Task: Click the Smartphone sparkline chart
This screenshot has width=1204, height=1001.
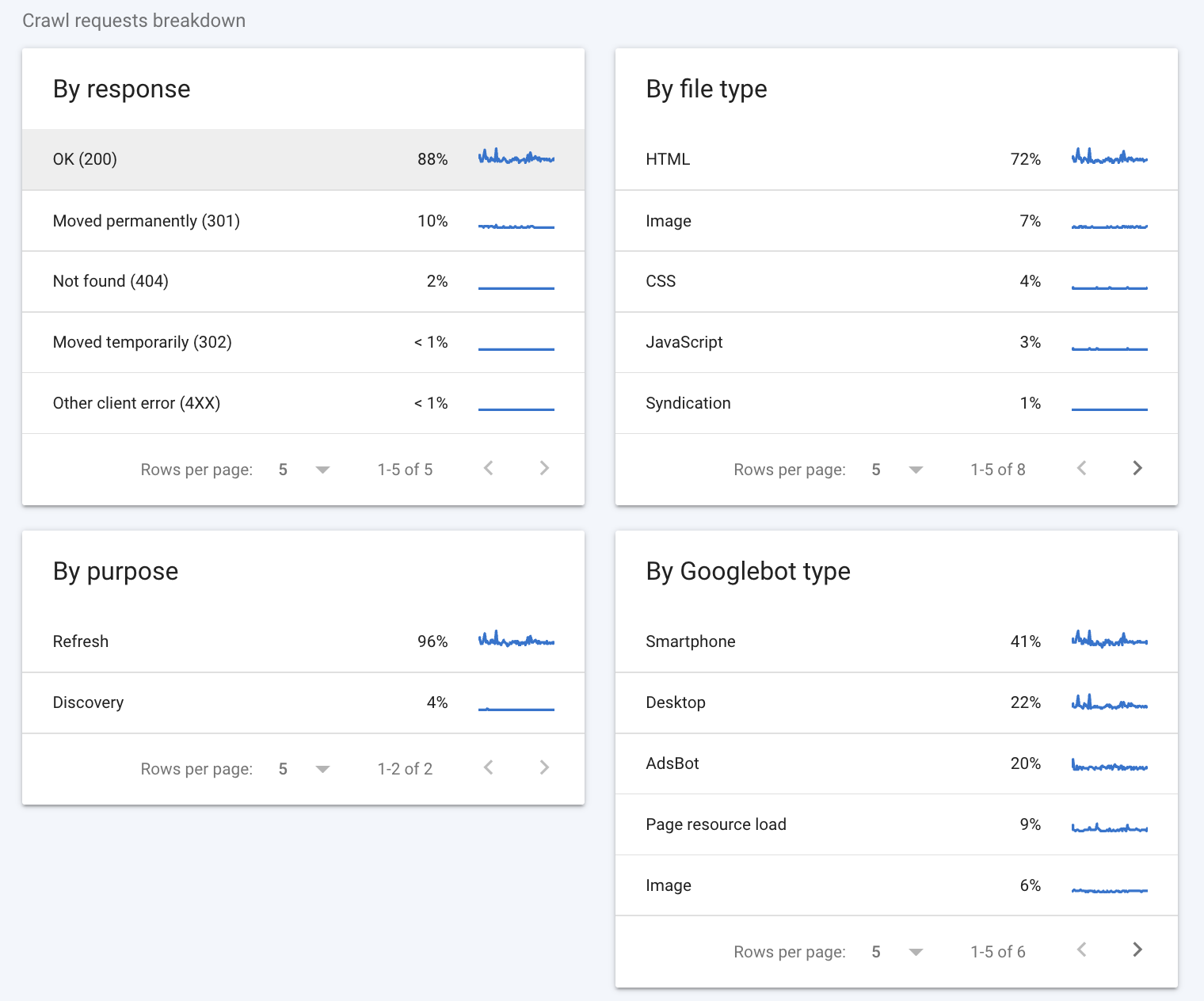Action: [x=1110, y=638]
